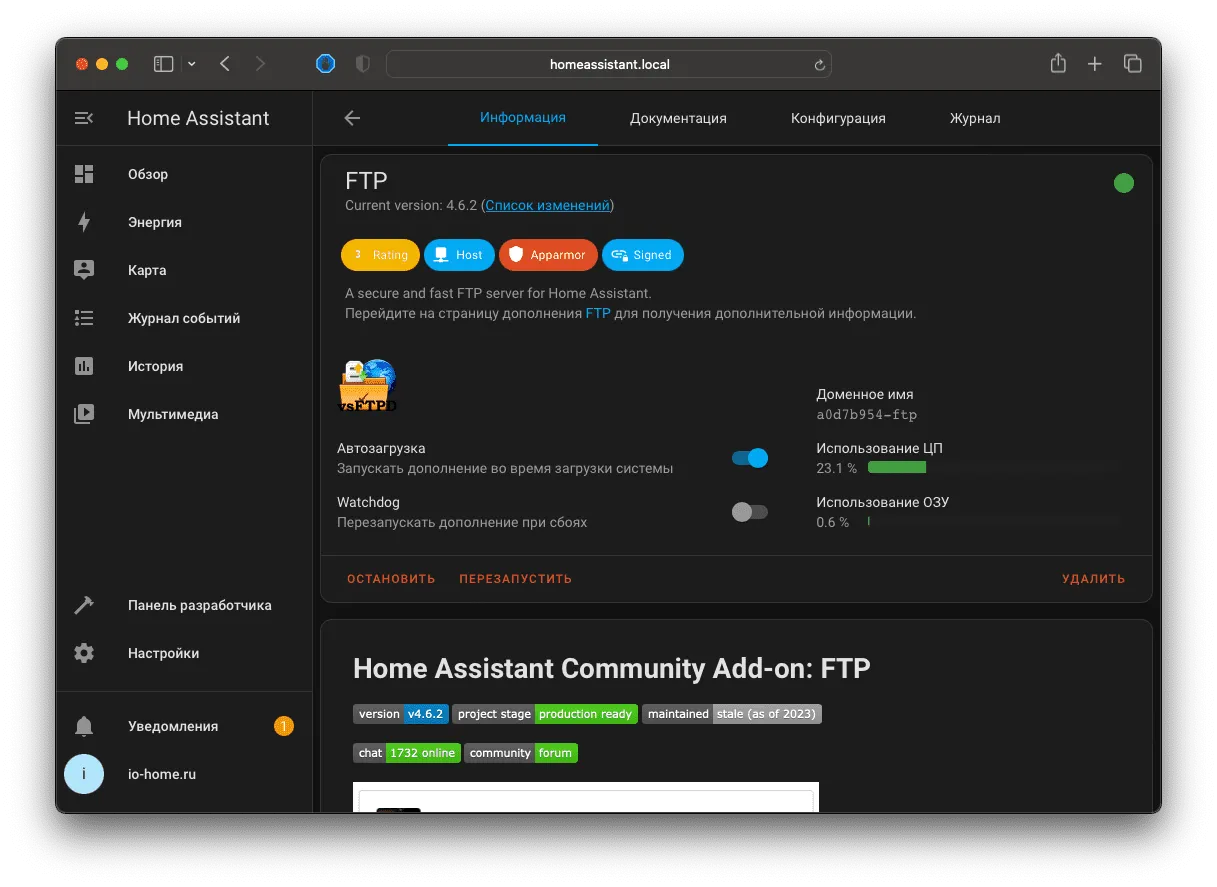The width and height of the screenshot is (1217, 887).
Task: Click the homeassistant.local address field
Action: pyautogui.click(x=609, y=64)
